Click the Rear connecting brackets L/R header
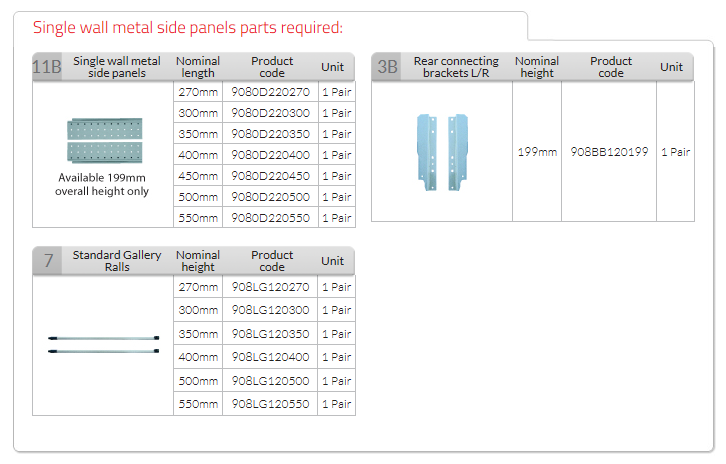The width and height of the screenshot is (726, 464). [456, 67]
